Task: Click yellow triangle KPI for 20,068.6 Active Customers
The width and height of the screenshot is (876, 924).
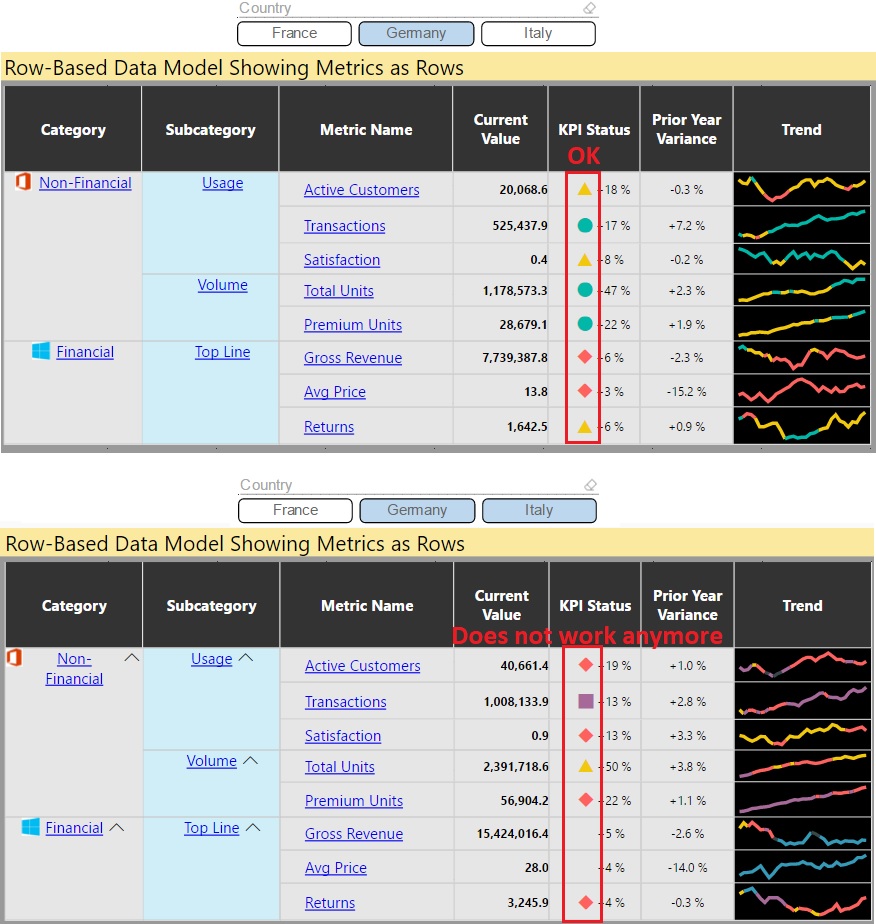Action: pyautogui.click(x=584, y=189)
